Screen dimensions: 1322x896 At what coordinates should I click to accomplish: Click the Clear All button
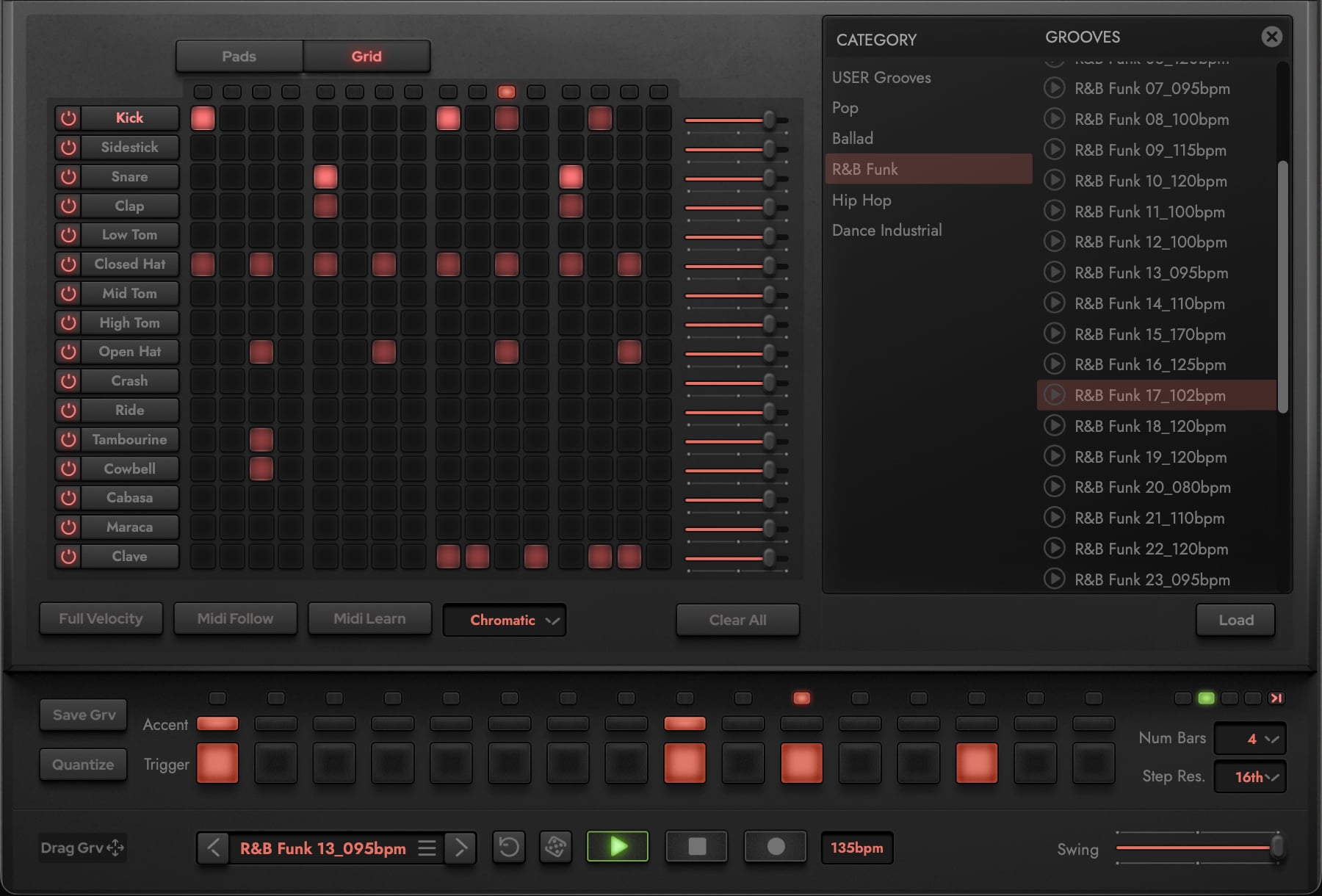pyautogui.click(x=737, y=620)
